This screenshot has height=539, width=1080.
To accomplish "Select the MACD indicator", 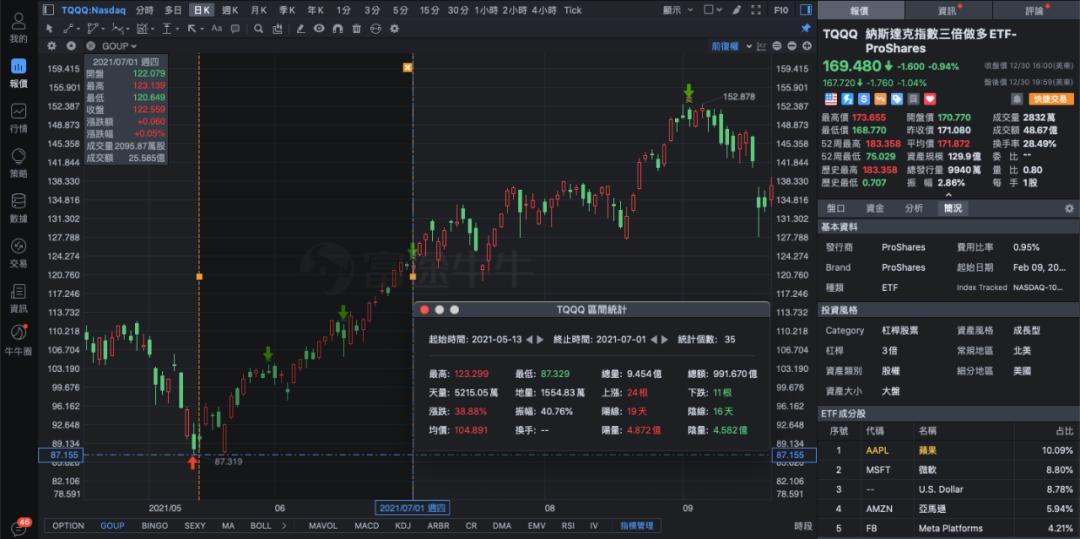I will pyautogui.click(x=366, y=526).
